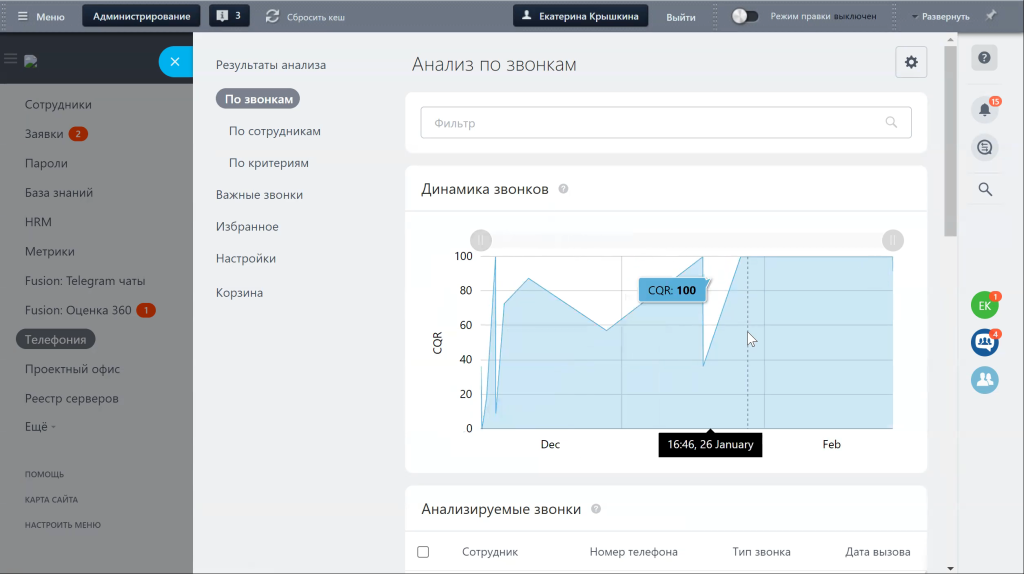Click the page vertical scrollbar
The width and height of the screenshot is (1024, 574).
950,140
